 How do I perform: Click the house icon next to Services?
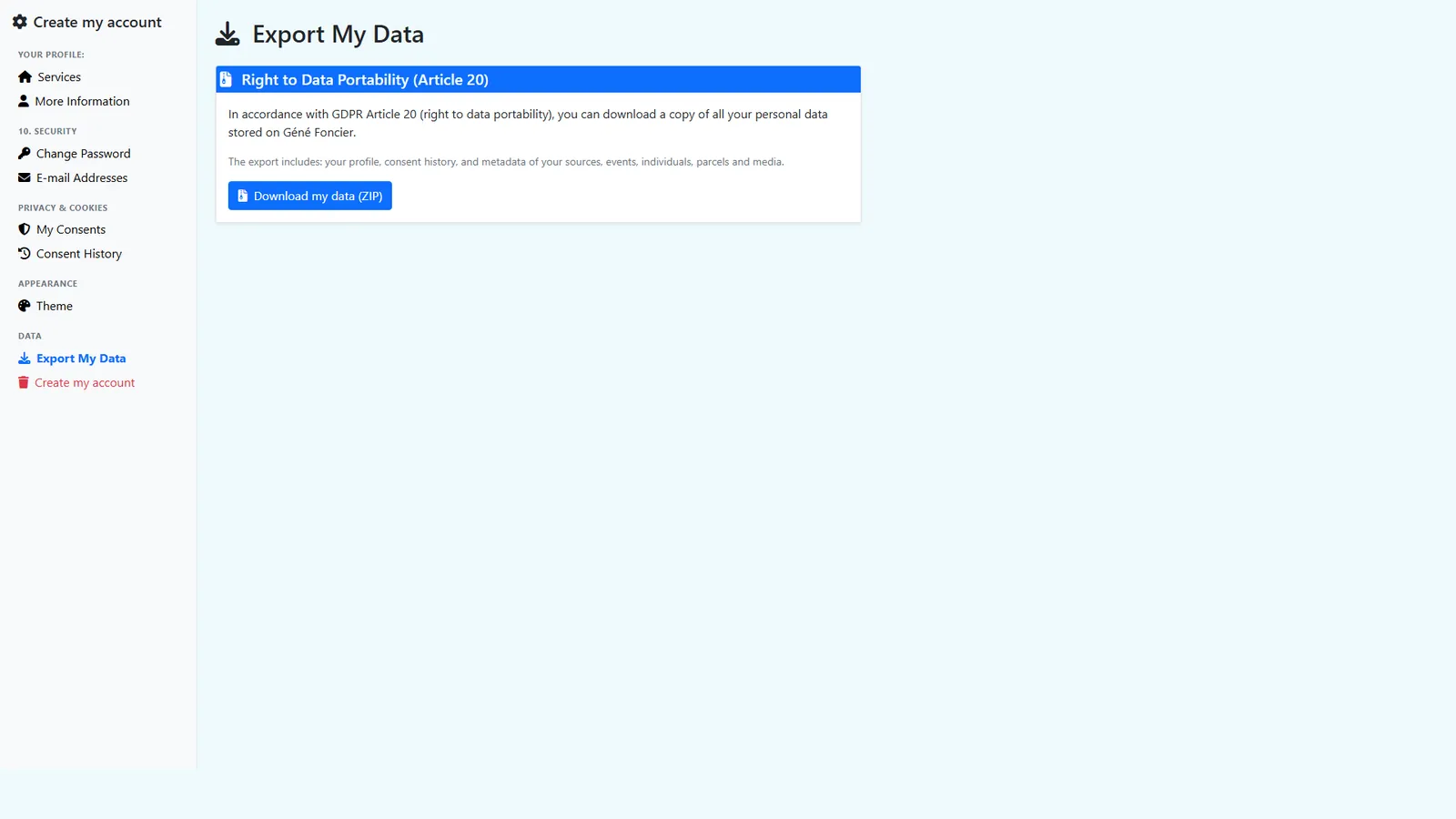tap(25, 77)
